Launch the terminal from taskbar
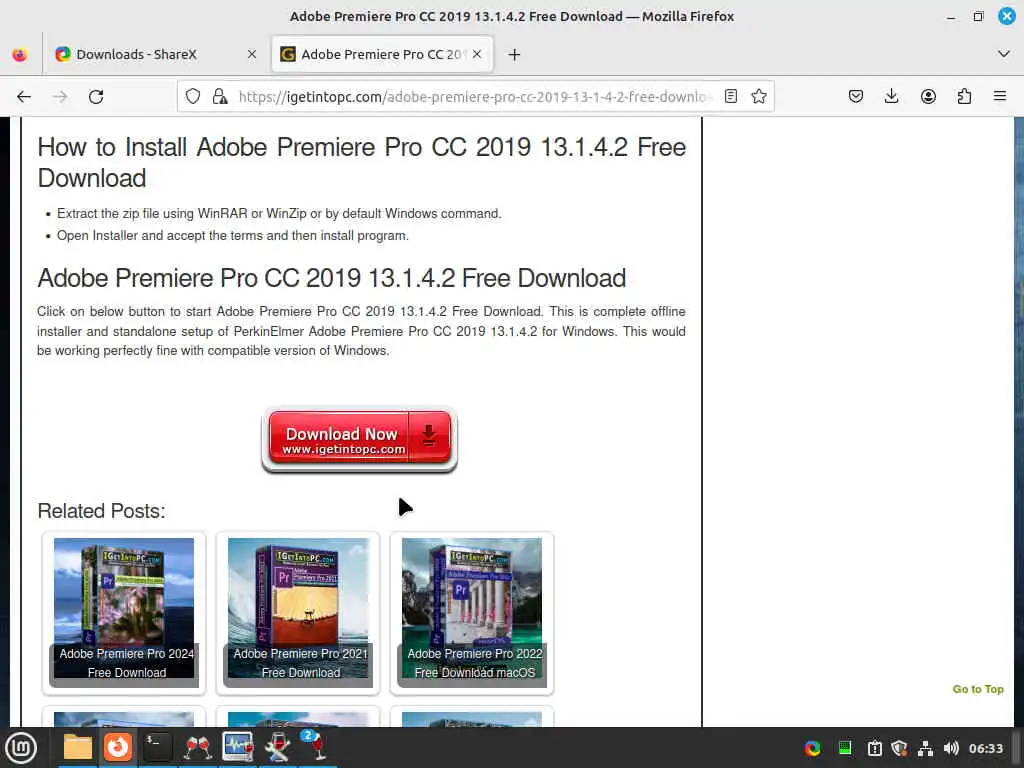Screen dimensions: 1024x768 pos(158,747)
